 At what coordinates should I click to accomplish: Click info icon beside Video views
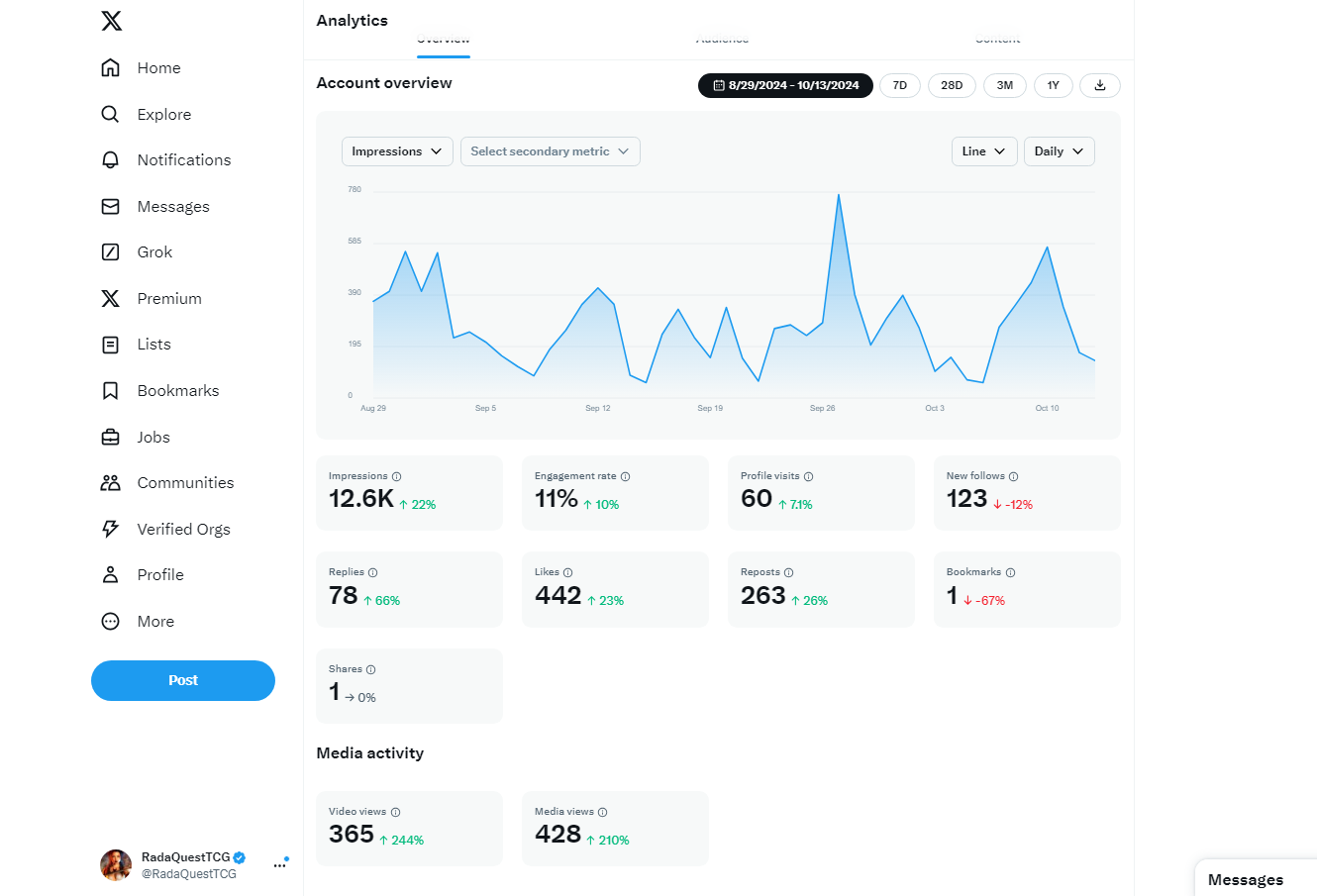click(x=396, y=812)
